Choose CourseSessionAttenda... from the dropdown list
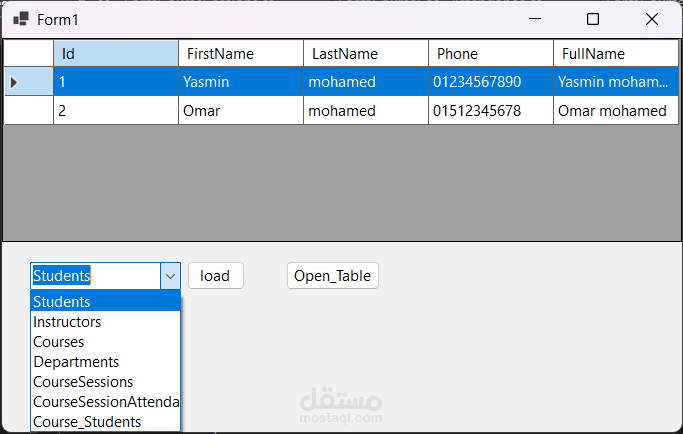 [x=105, y=402]
